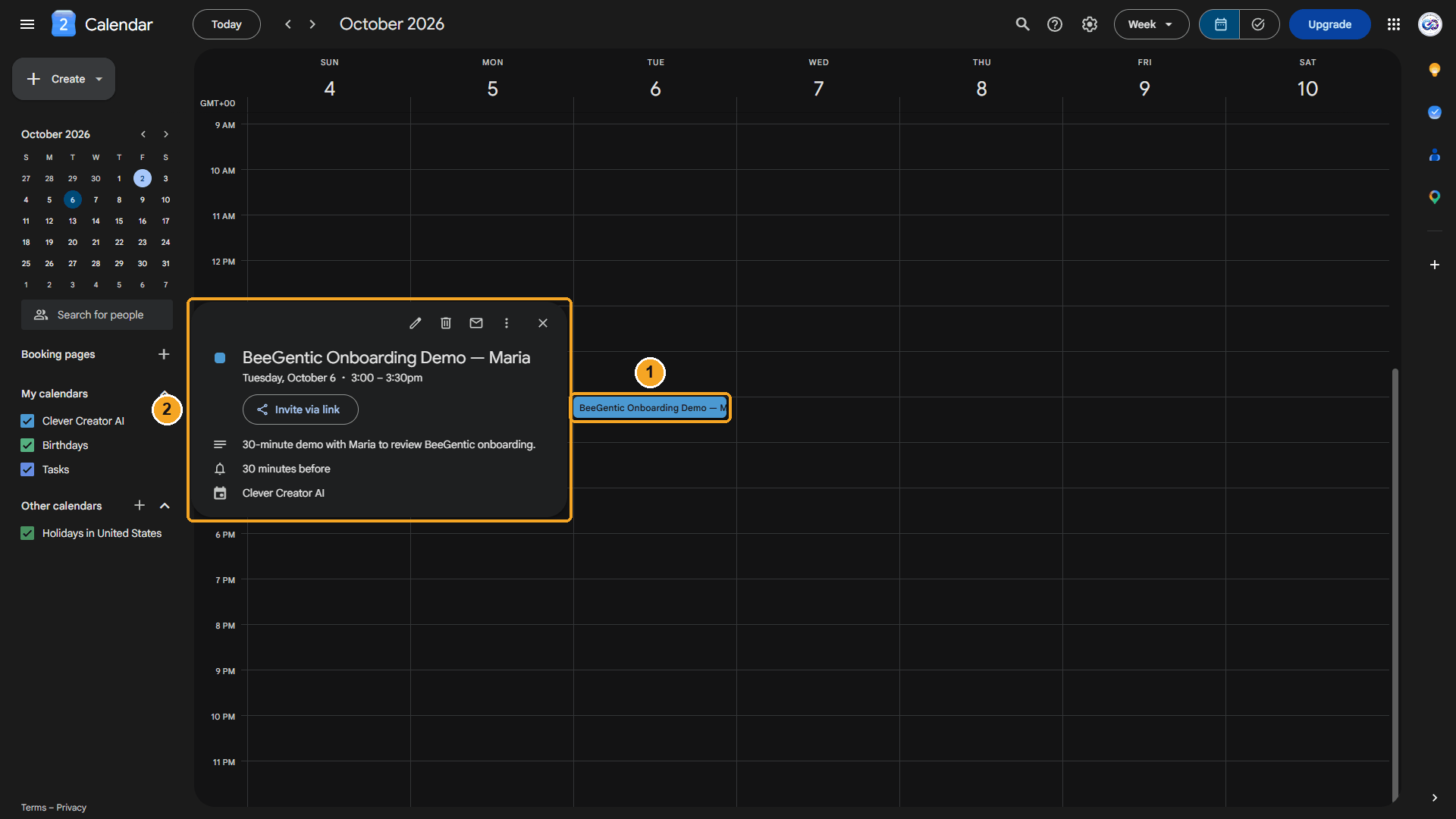This screenshot has height=819, width=1456.
Task: Add a booking page
Action: click(x=164, y=354)
